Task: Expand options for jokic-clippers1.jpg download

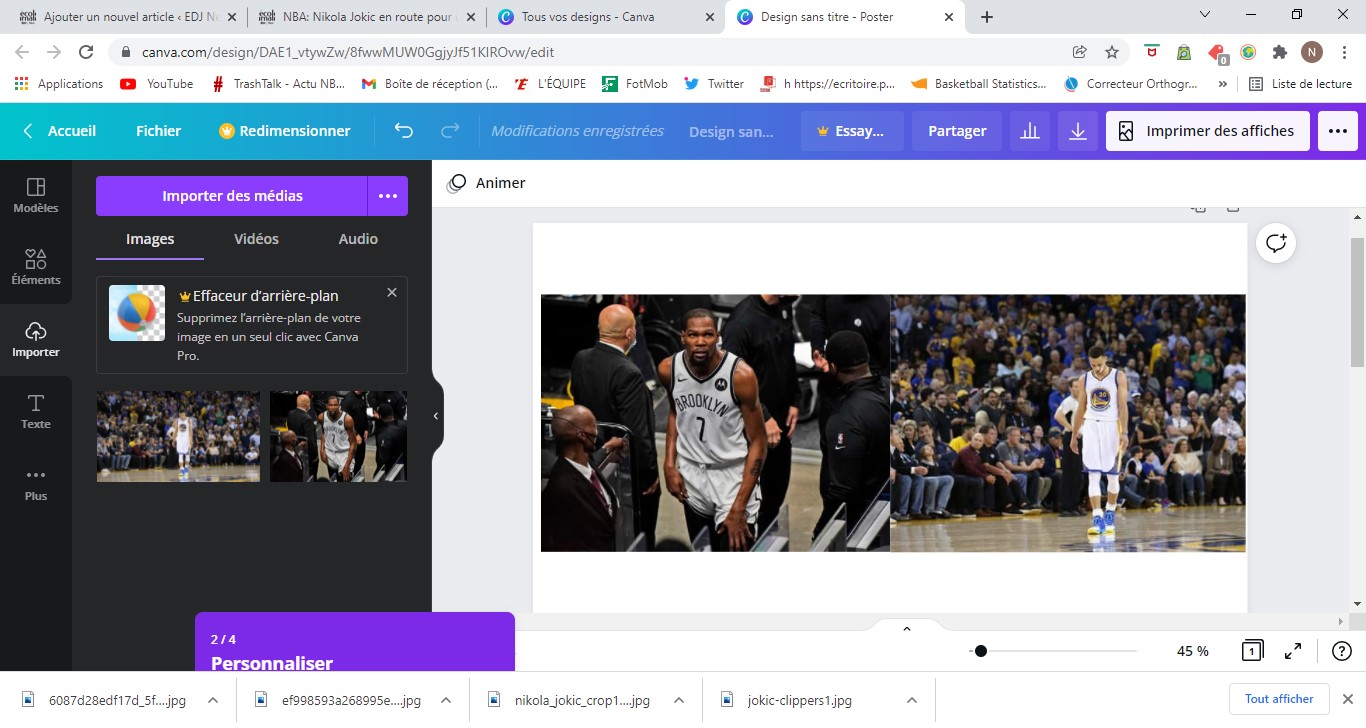Action: (911, 700)
